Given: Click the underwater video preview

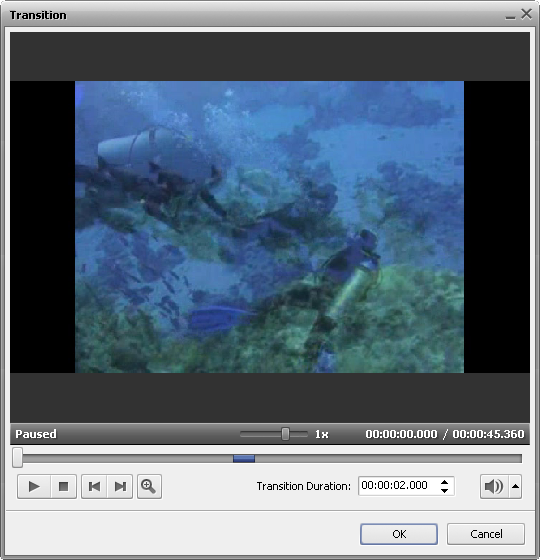Looking at the screenshot, I should [x=269, y=227].
